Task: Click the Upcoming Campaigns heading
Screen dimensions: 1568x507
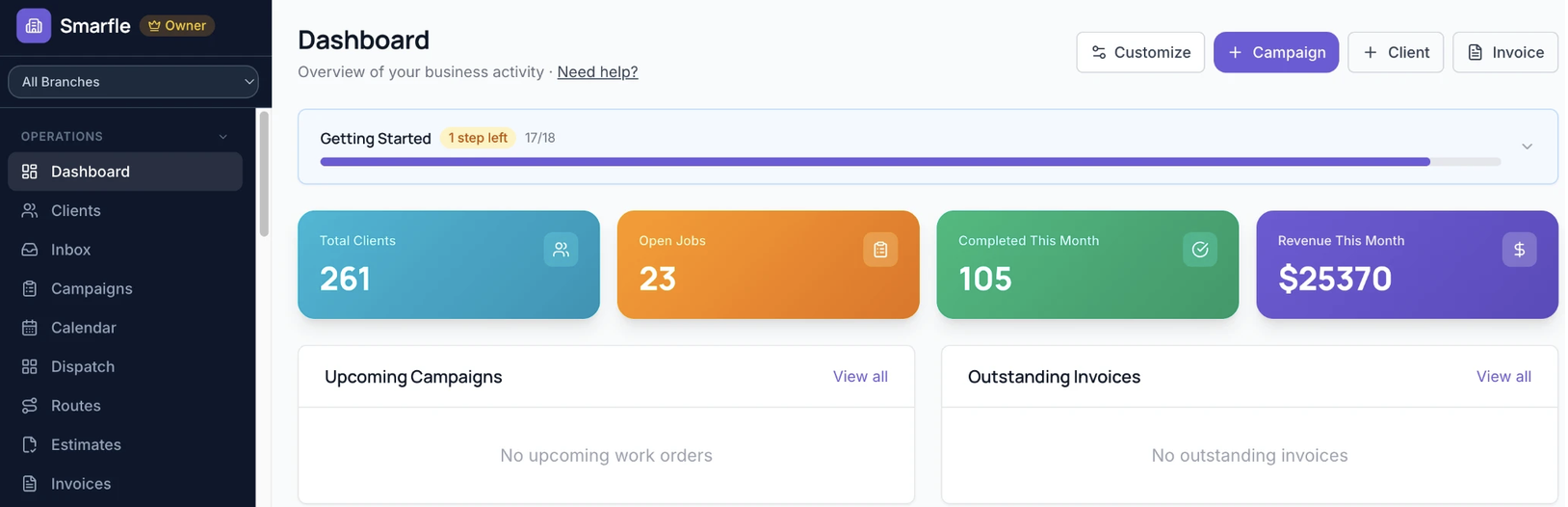Action: 413,377
